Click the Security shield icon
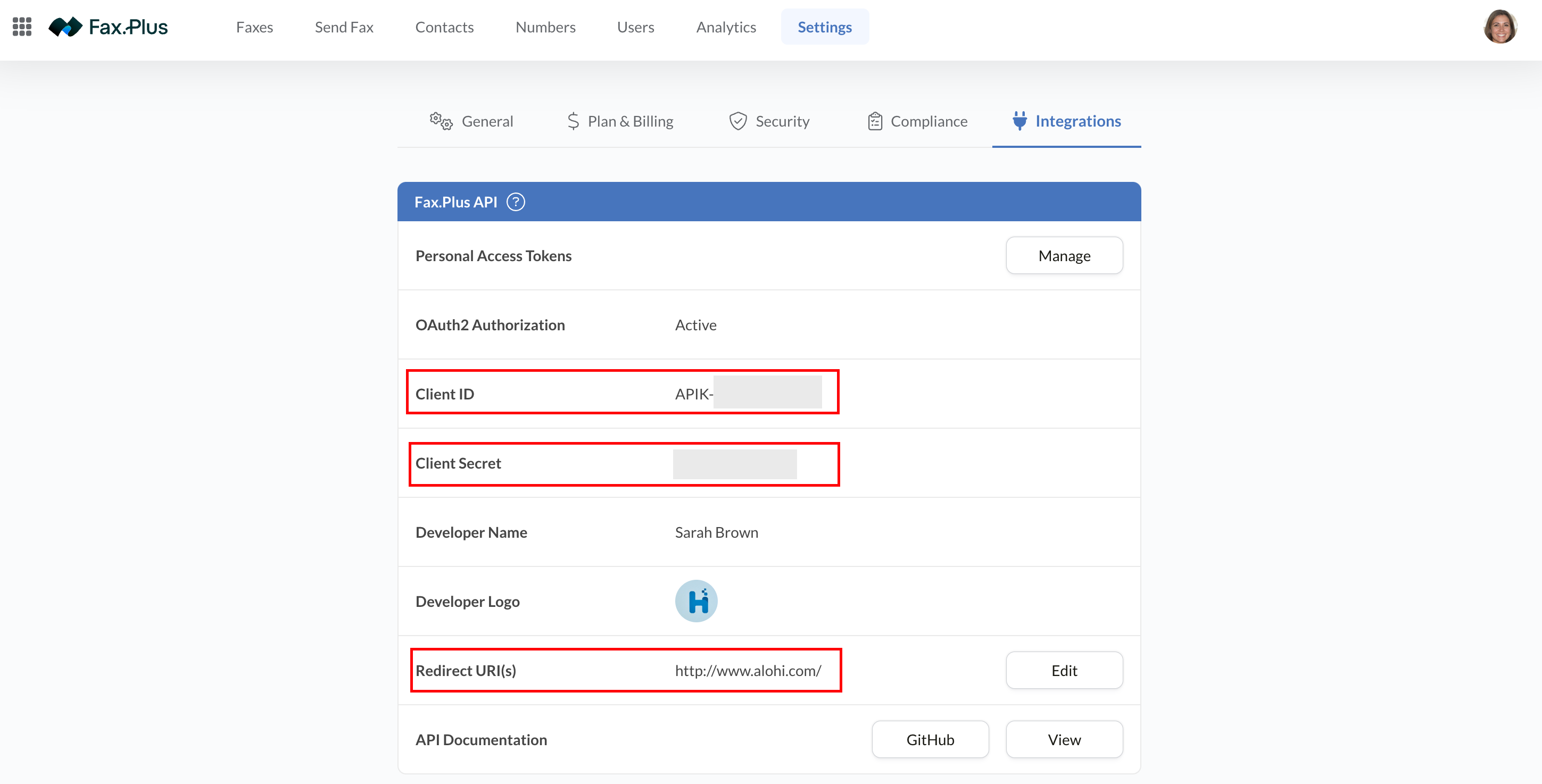 (737, 121)
